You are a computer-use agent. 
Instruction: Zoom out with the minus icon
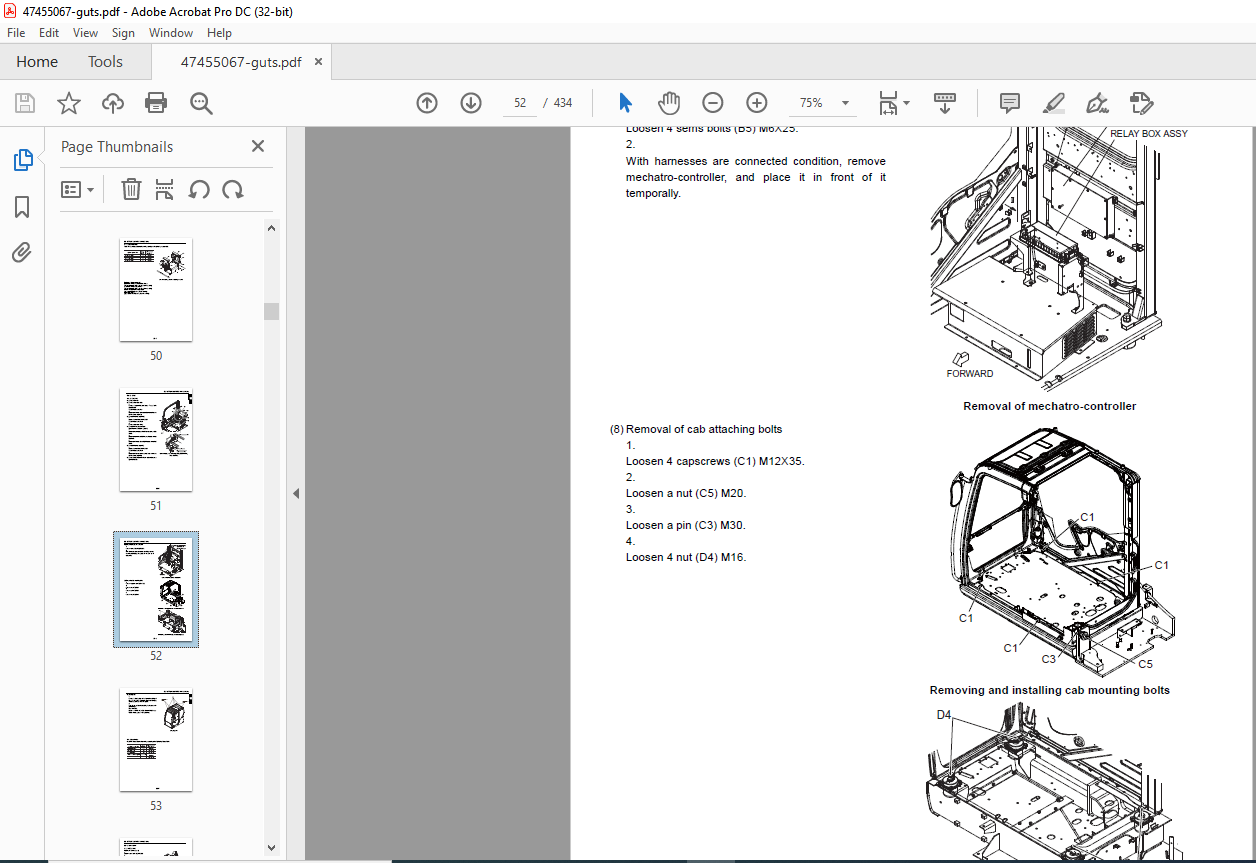[x=713, y=103]
